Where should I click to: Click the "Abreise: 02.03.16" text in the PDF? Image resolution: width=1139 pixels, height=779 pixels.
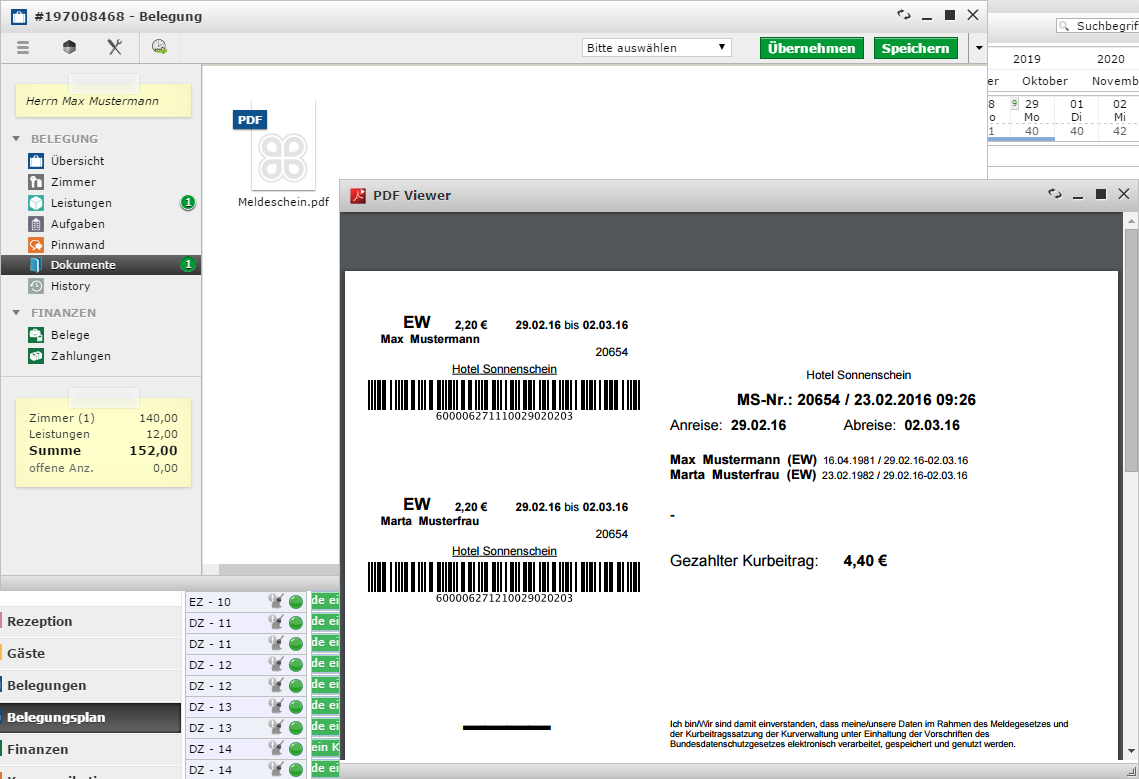pos(901,425)
